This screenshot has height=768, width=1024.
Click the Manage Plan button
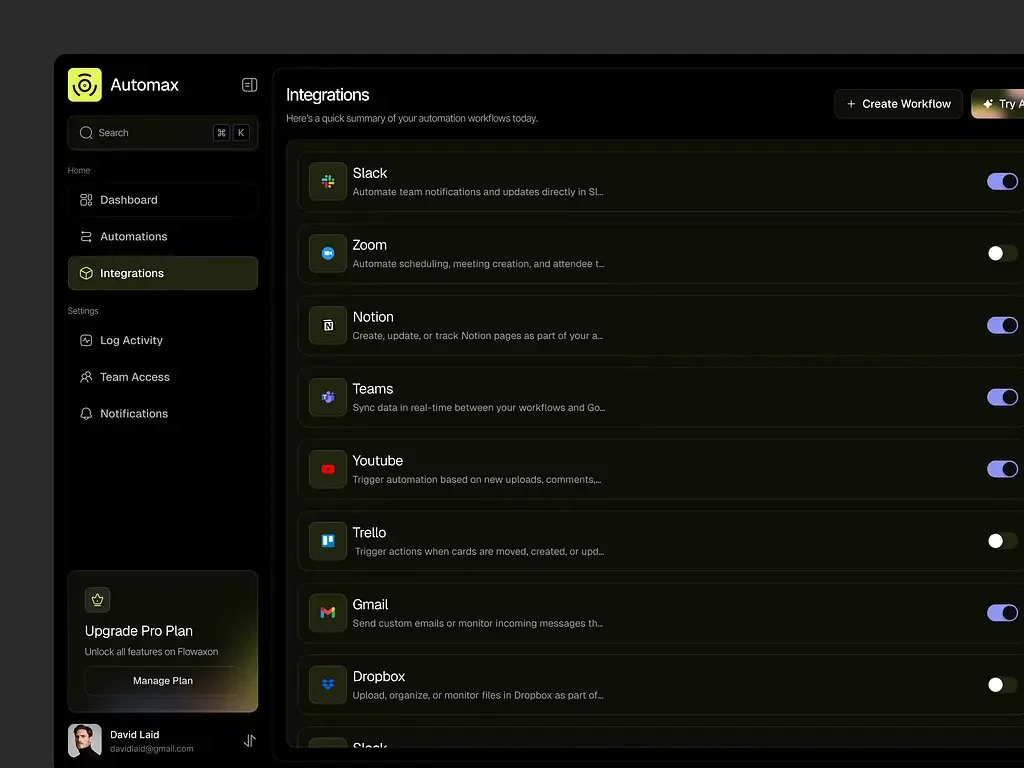click(163, 680)
